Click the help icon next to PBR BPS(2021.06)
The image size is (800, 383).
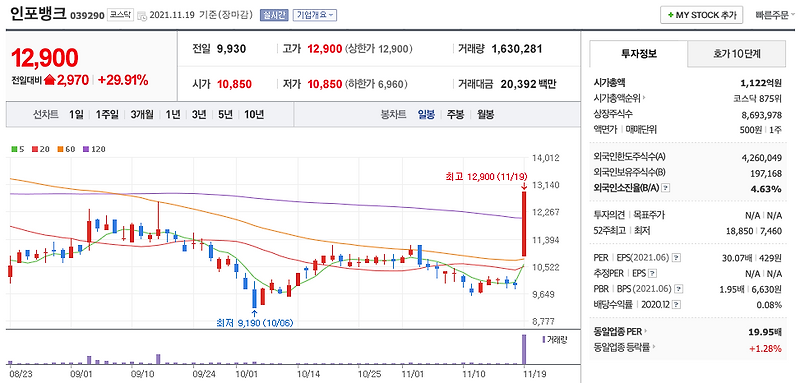point(678,289)
